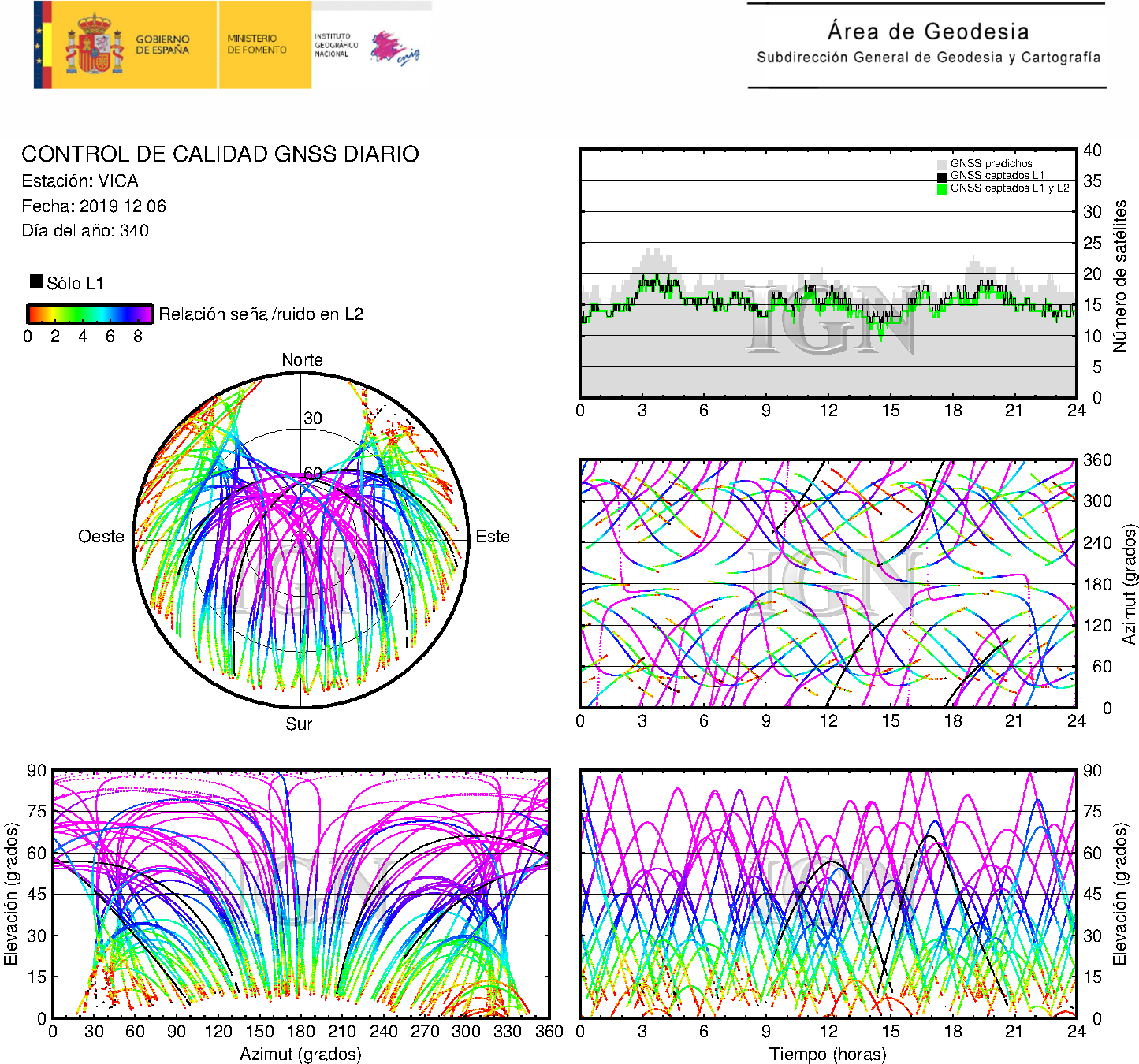The width and height of the screenshot is (1139, 1064).
Task: Click the Día del año: 340 text
Action: point(85,231)
